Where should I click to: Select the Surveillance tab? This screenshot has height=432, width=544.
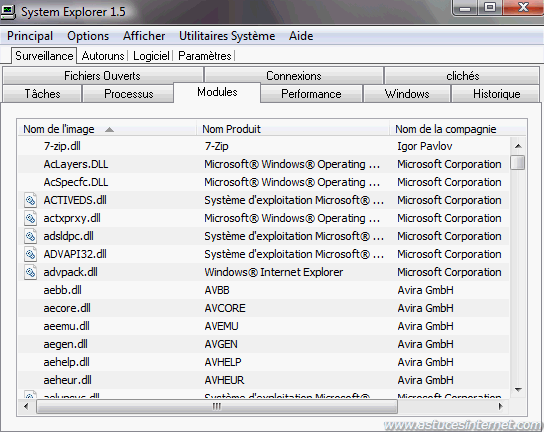tap(44, 56)
